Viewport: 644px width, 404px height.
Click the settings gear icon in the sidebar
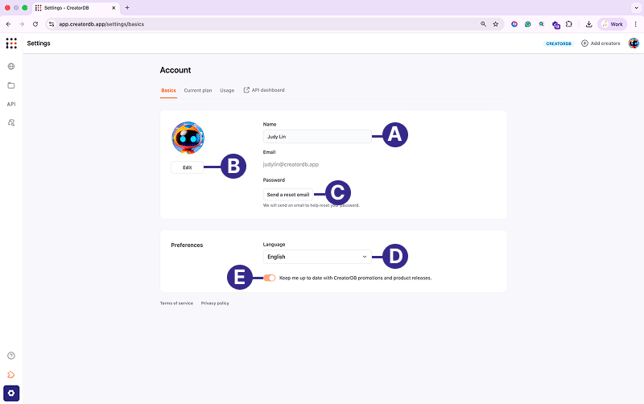point(11,393)
